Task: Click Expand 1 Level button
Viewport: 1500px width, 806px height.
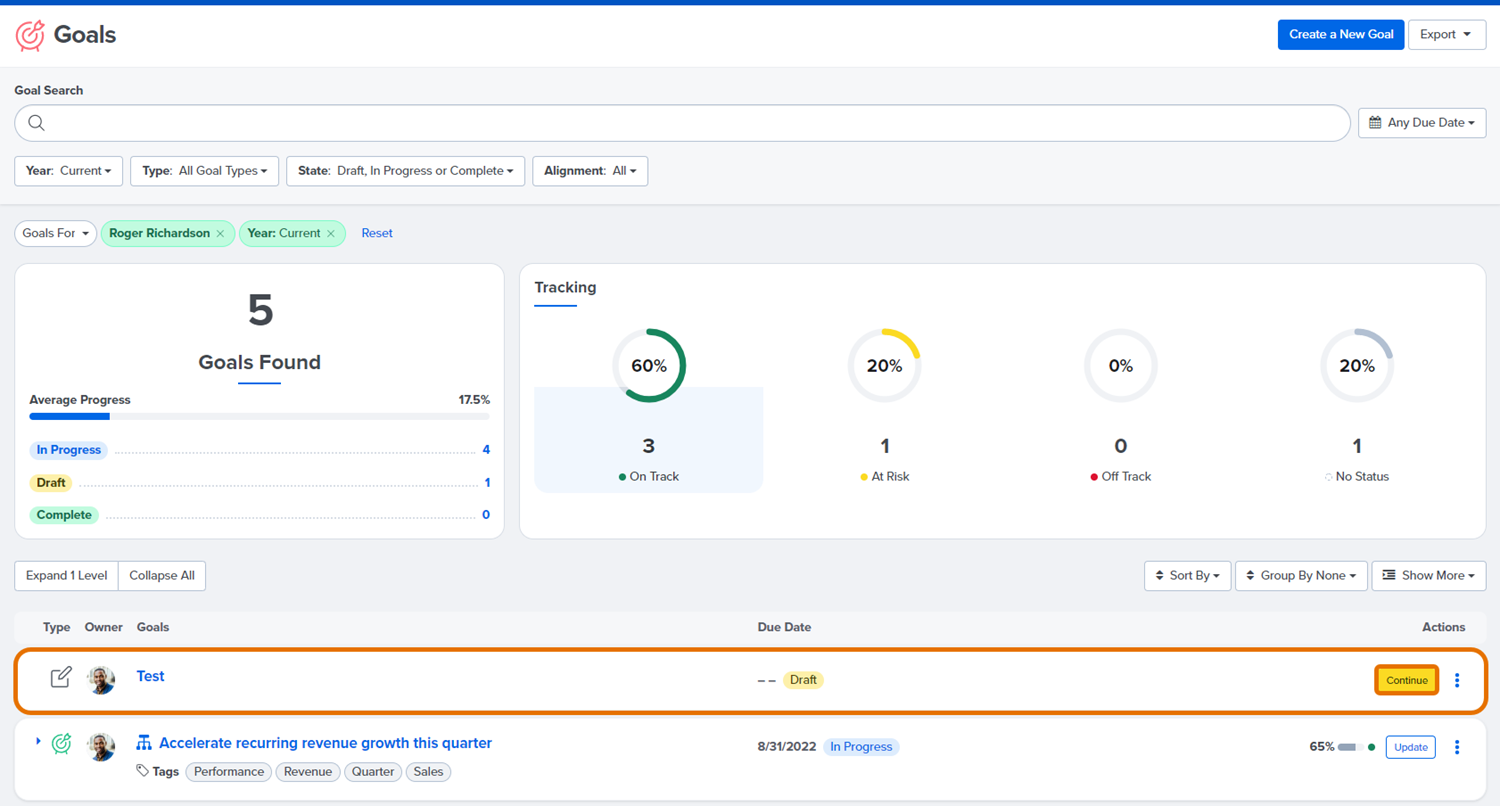Action: (x=66, y=575)
